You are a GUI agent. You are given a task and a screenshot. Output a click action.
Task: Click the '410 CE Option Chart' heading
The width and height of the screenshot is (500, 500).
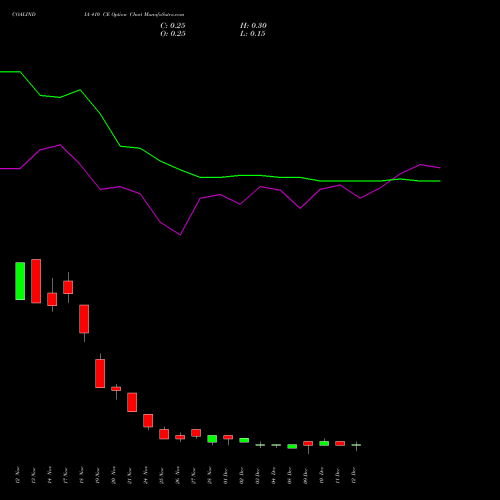pyautogui.click(x=118, y=14)
